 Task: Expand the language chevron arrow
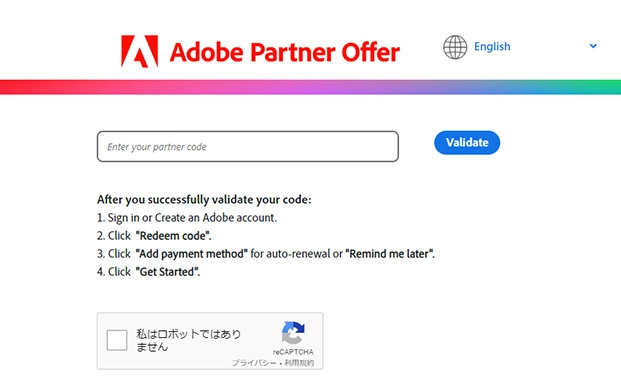coord(593,46)
